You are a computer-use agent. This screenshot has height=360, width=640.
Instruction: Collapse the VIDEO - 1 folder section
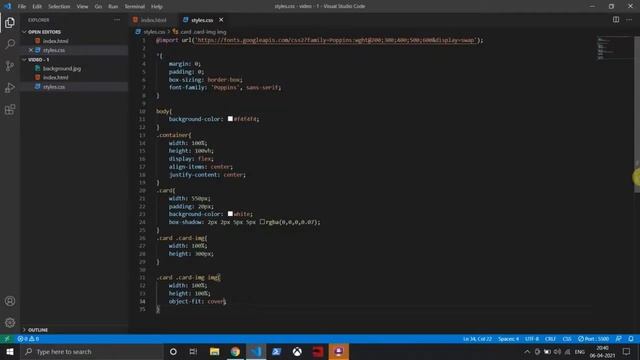pyautogui.click(x=38, y=60)
